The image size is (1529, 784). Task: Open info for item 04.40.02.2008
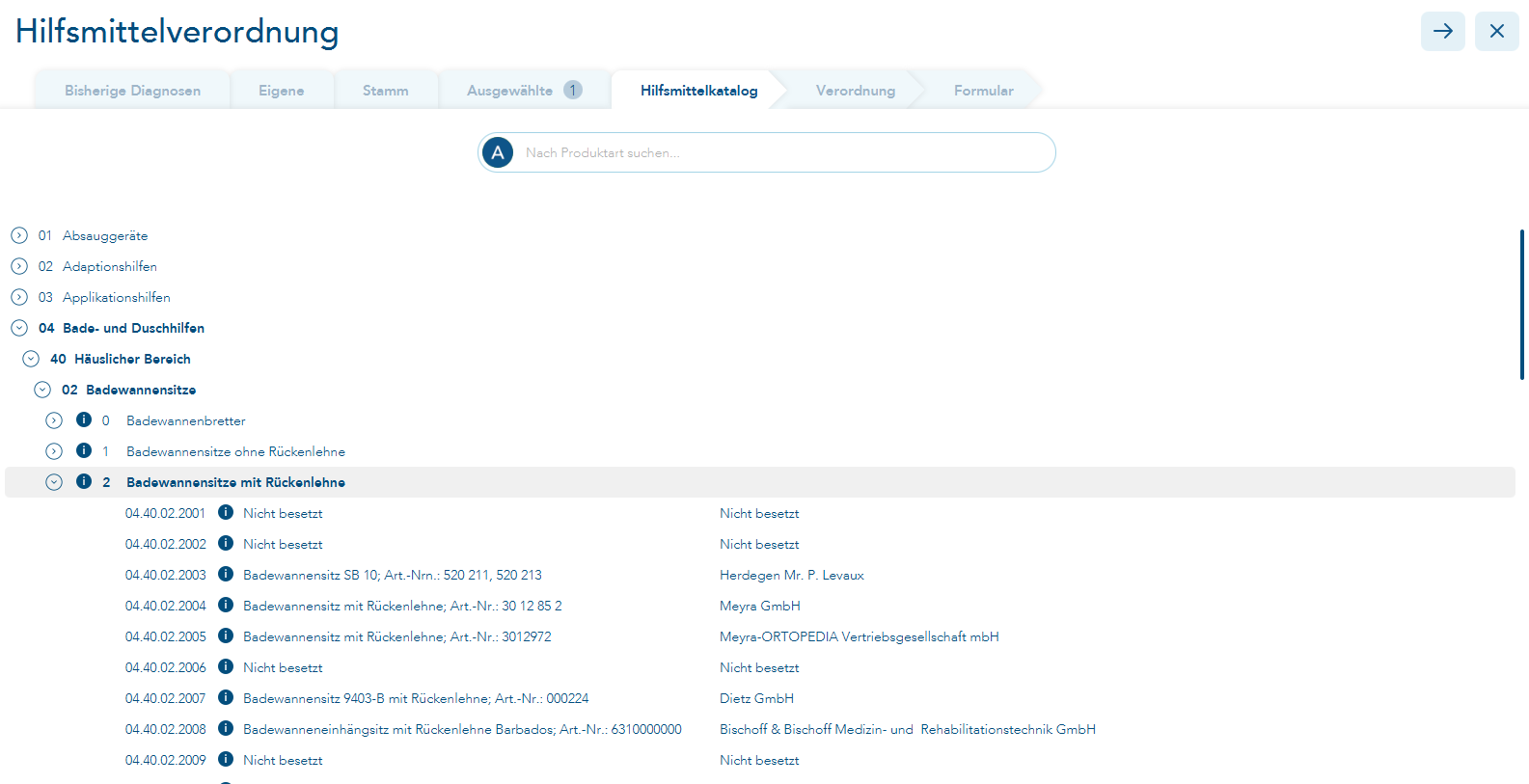226,728
